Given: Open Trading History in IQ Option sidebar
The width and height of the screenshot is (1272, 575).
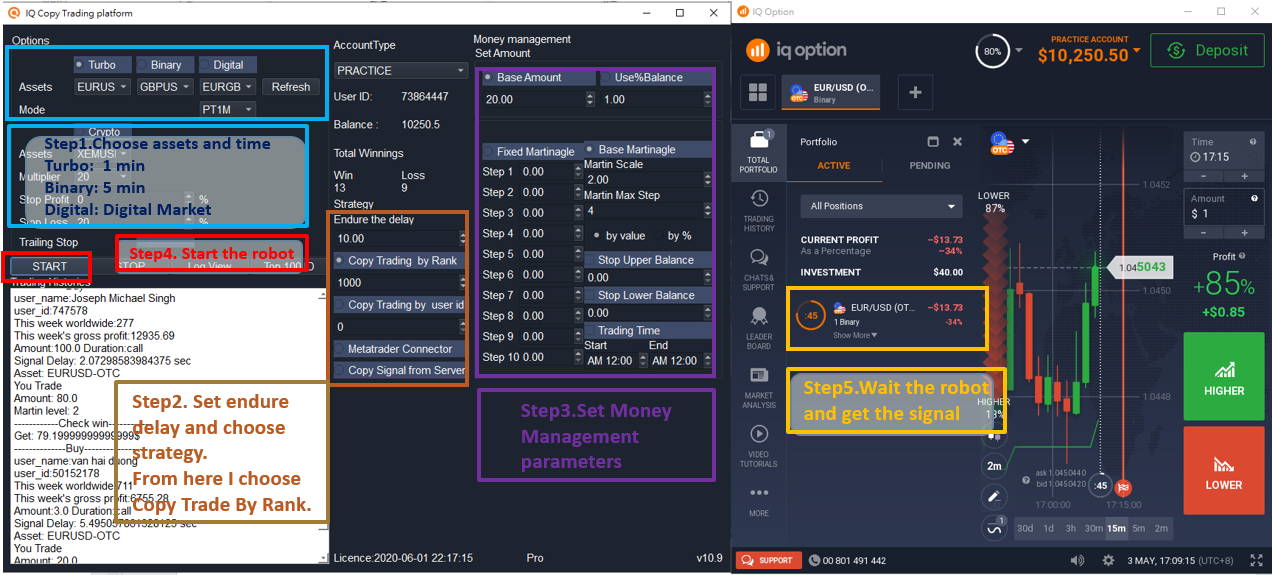Looking at the screenshot, I should (x=758, y=210).
